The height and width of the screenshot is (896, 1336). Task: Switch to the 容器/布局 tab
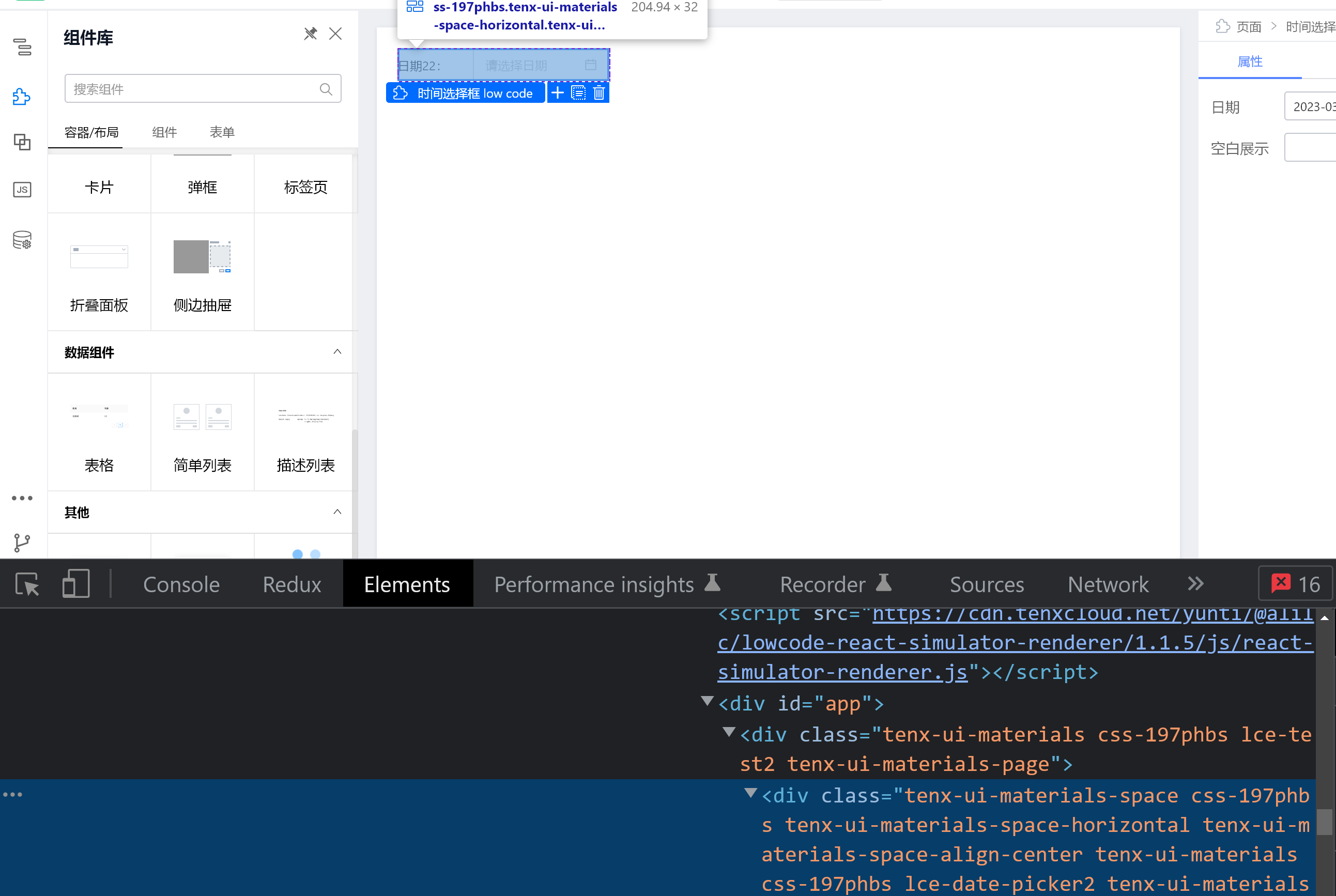91,133
